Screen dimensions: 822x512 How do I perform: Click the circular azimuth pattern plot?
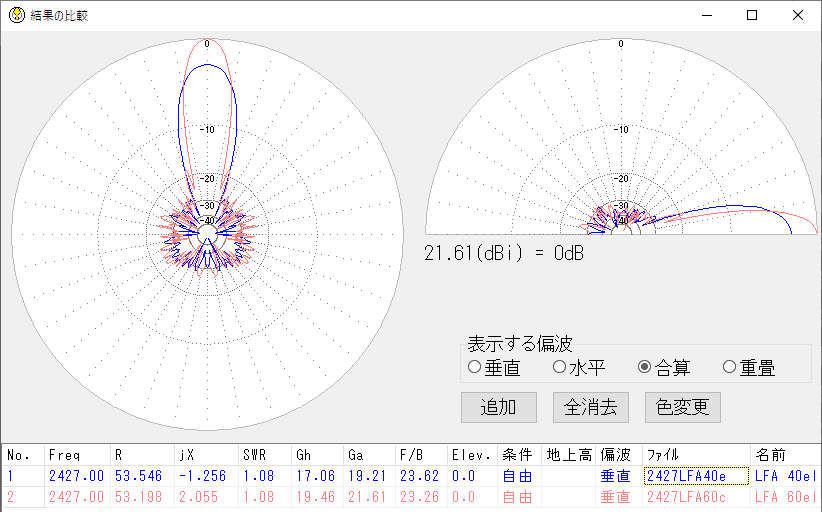click(x=207, y=233)
